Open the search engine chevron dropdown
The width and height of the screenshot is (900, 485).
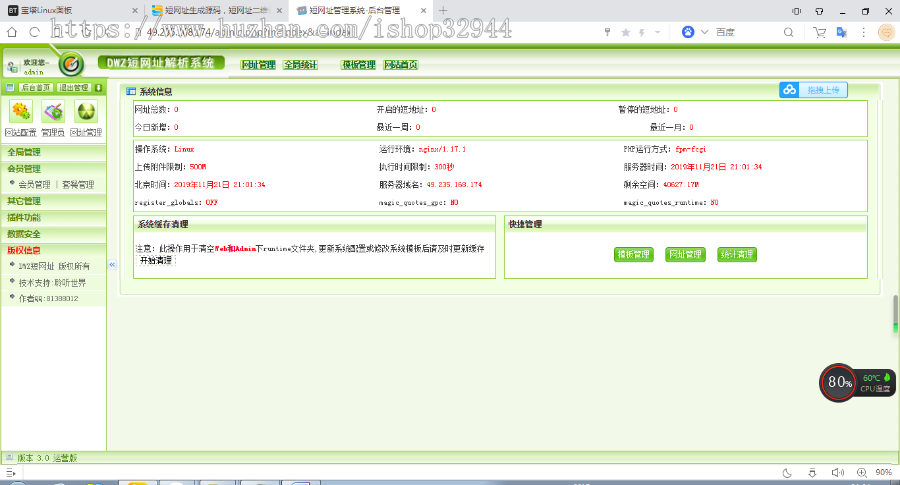704,32
